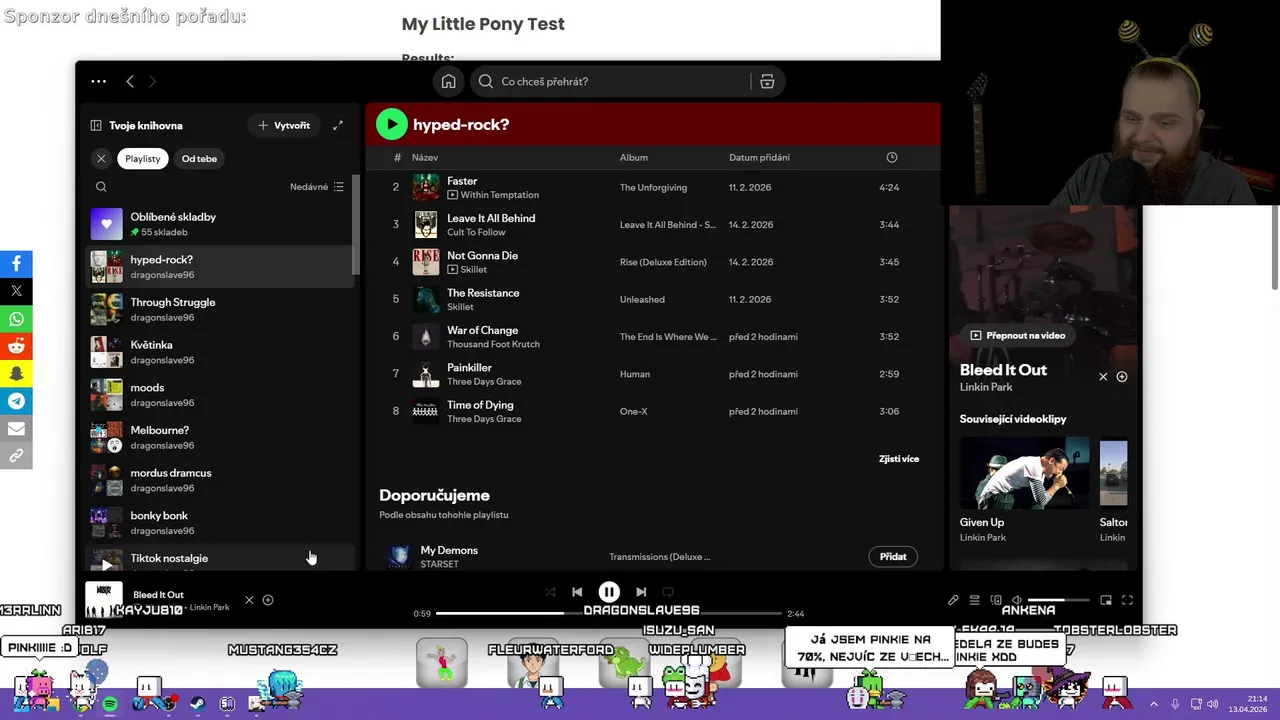Open the 'Given Up' related video thumbnail
Image resolution: width=1280 pixels, height=720 pixels.
(x=1025, y=473)
